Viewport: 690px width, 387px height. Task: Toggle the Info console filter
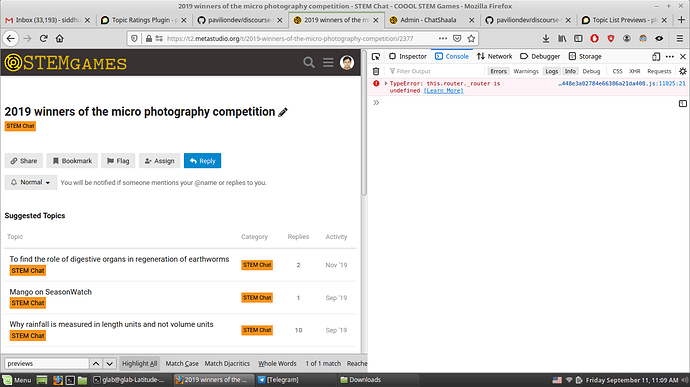[570, 71]
